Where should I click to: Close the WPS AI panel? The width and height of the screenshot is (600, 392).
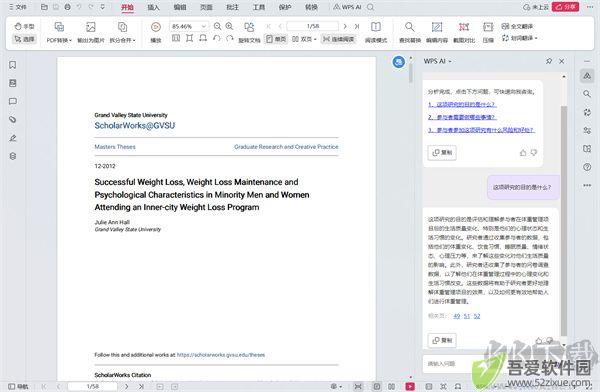pyautogui.click(x=562, y=61)
